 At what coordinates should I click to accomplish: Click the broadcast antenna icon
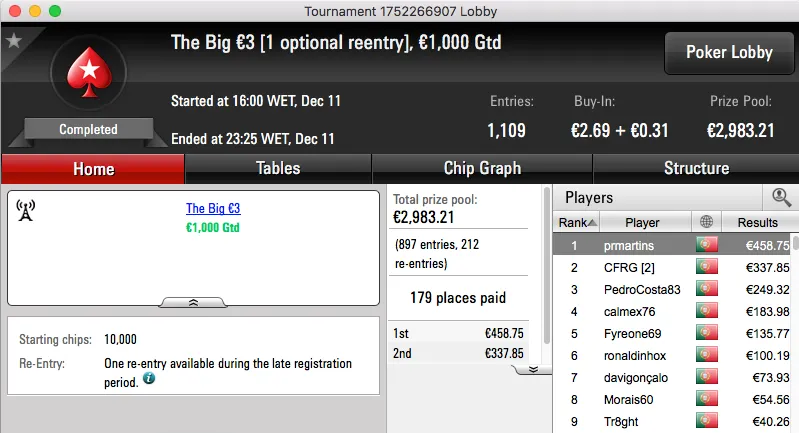pos(26,210)
